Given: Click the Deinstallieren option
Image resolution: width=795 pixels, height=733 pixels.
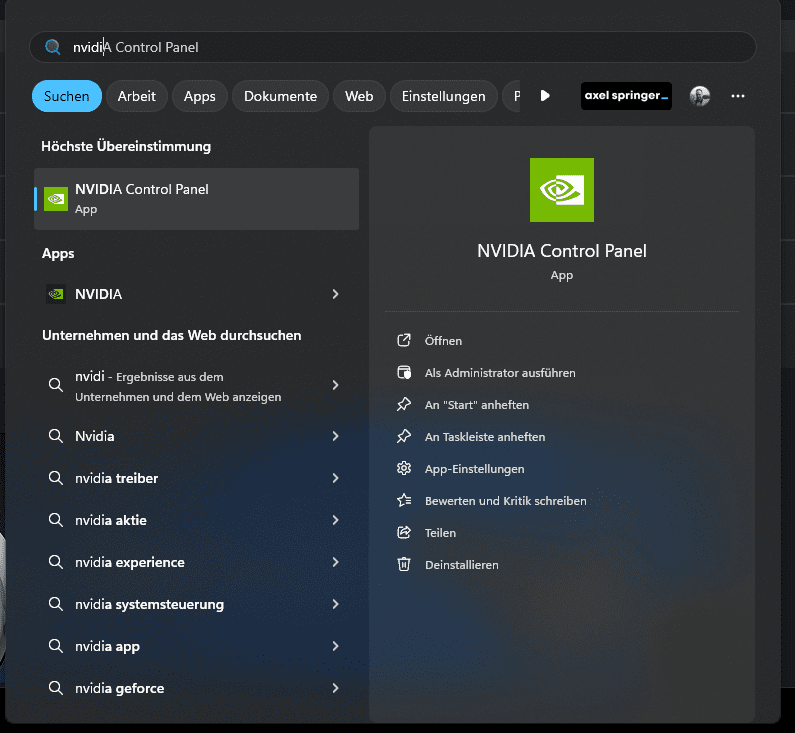Looking at the screenshot, I should pos(461,565).
